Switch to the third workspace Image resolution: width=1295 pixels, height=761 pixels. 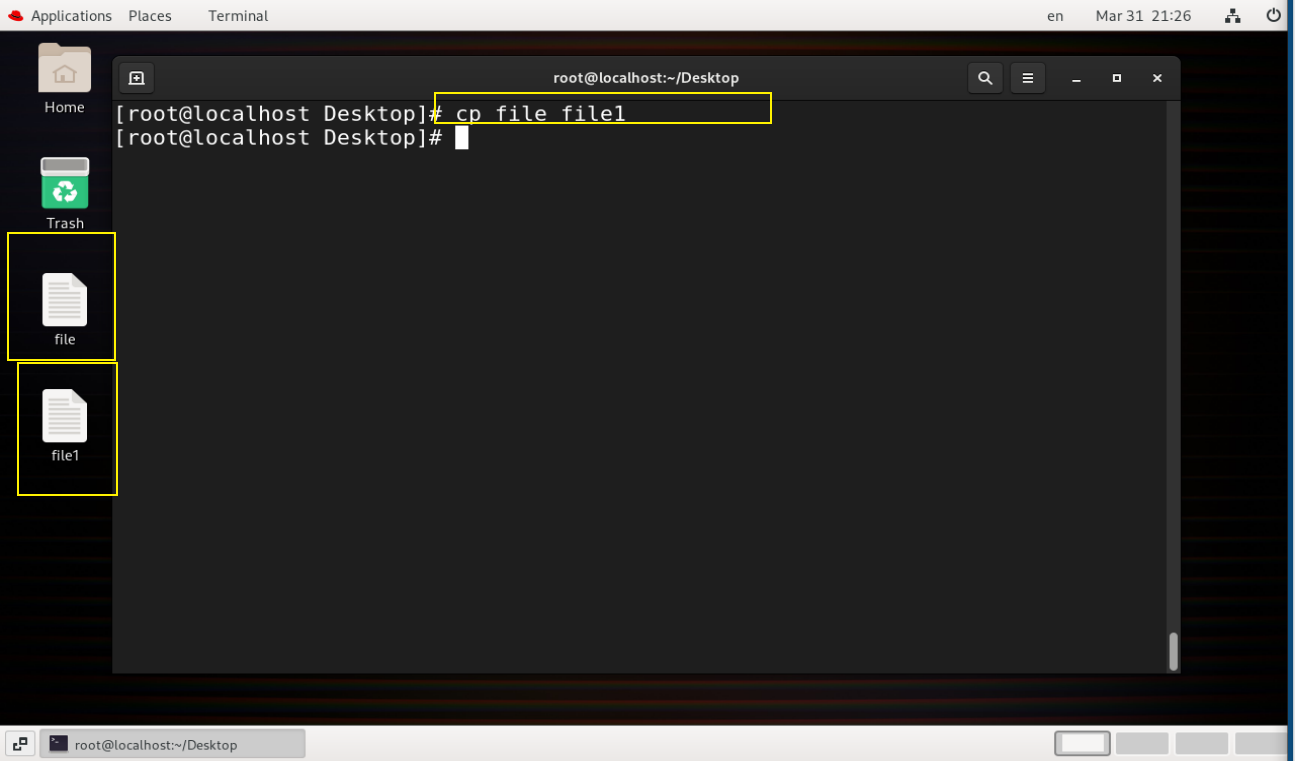point(1202,743)
